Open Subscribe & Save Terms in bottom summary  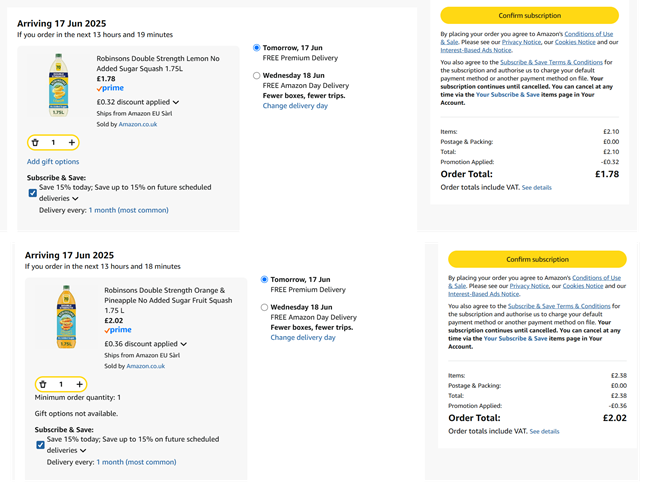pos(559,306)
